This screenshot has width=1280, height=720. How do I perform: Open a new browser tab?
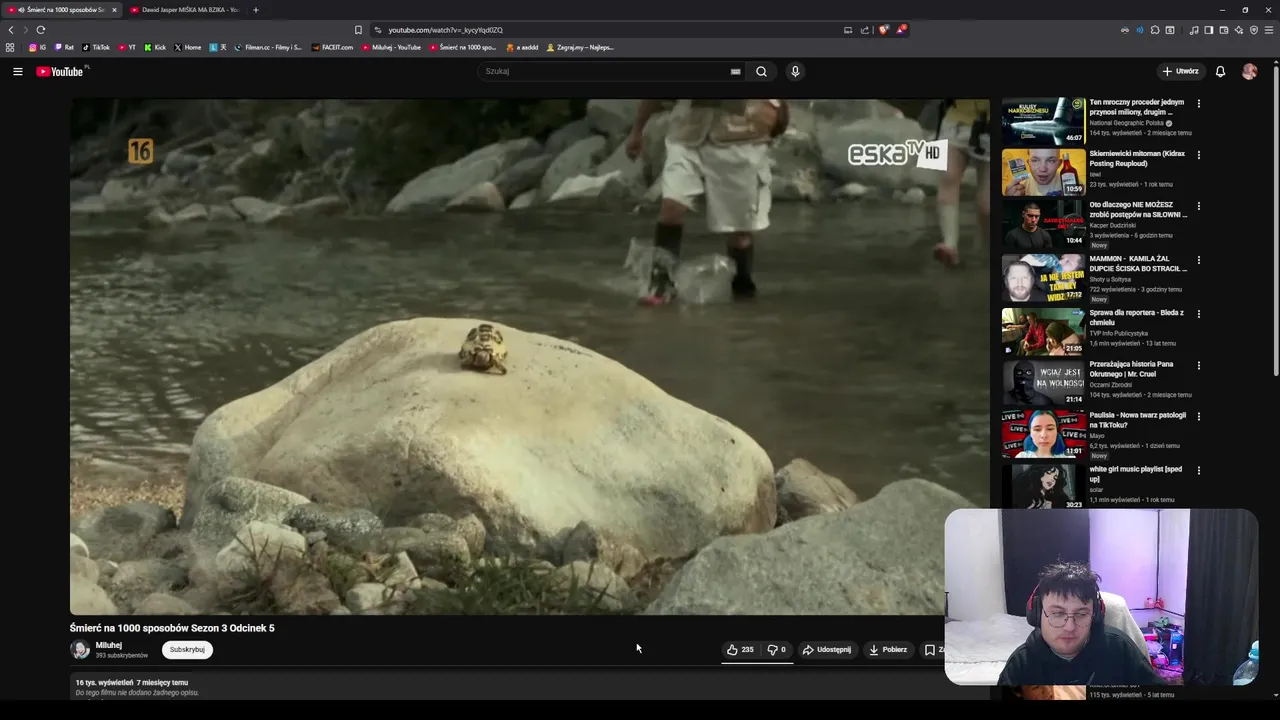point(255,10)
